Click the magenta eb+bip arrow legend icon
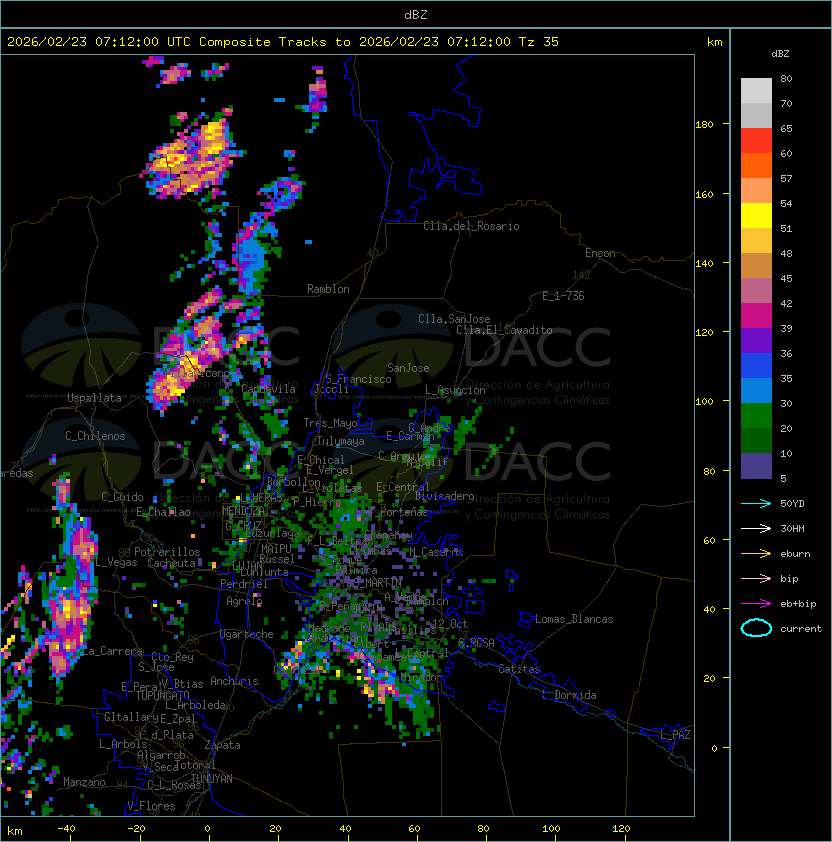Screen dimensions: 832x842 point(756,604)
